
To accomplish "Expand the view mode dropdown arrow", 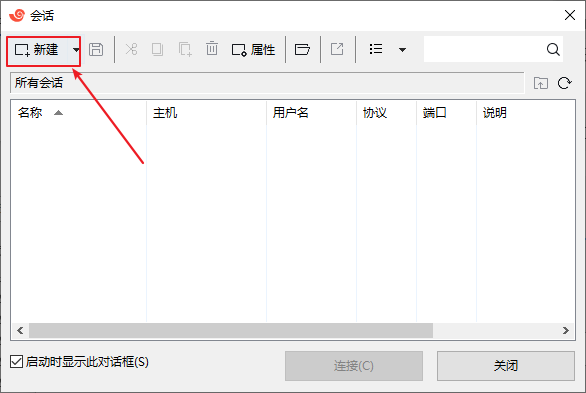I will 403,50.
